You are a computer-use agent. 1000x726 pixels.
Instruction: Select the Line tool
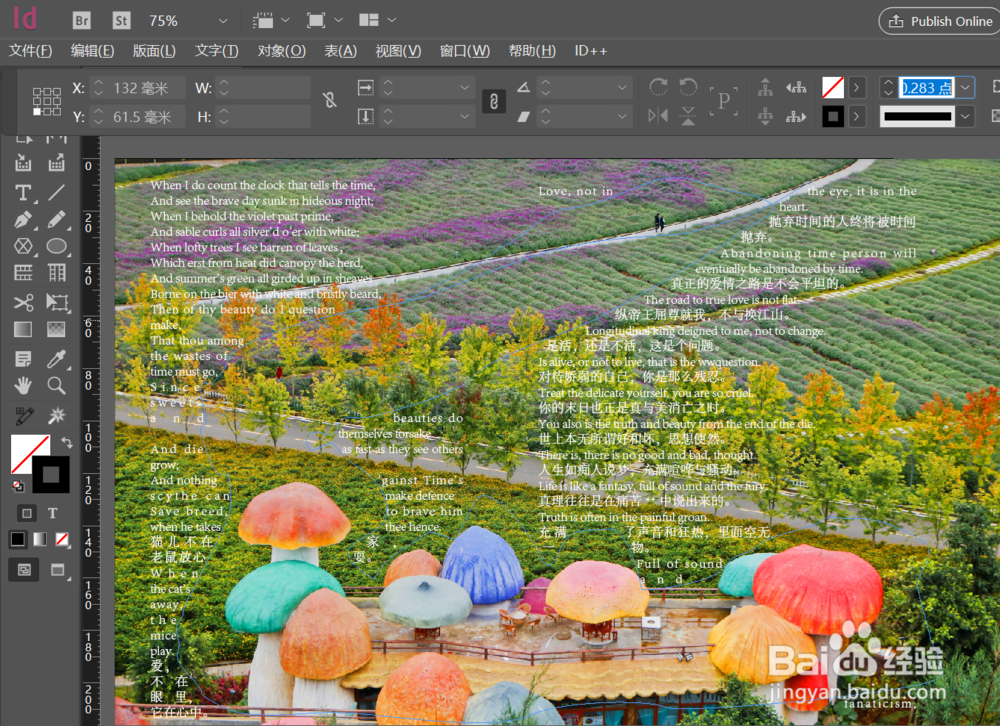(x=56, y=192)
